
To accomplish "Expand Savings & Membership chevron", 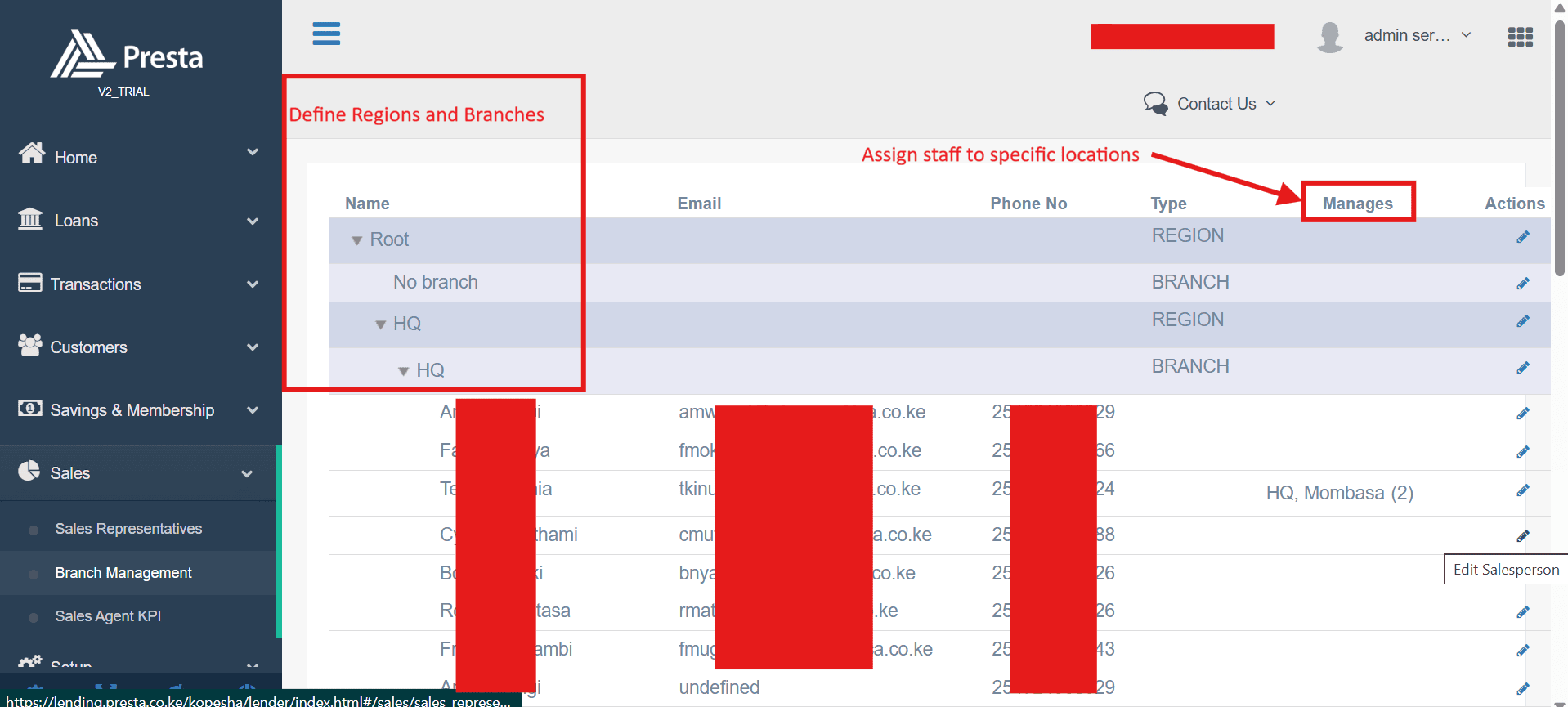I will pos(253,410).
